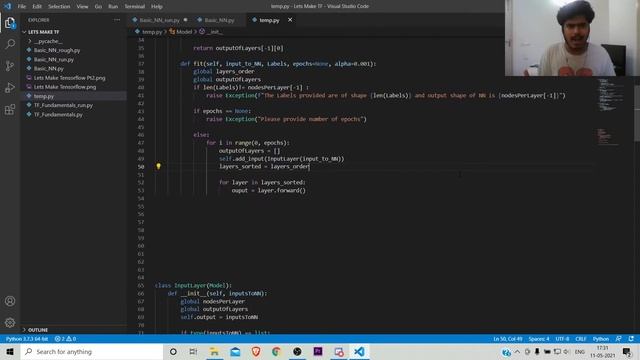Change indentation via Spaces: 4
This screenshot has width=640, height=360.
click(x=539, y=339)
